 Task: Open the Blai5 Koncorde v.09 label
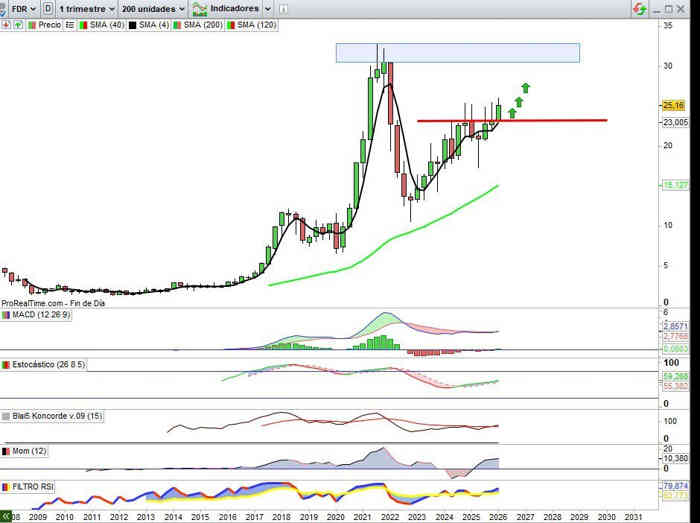pos(54,415)
